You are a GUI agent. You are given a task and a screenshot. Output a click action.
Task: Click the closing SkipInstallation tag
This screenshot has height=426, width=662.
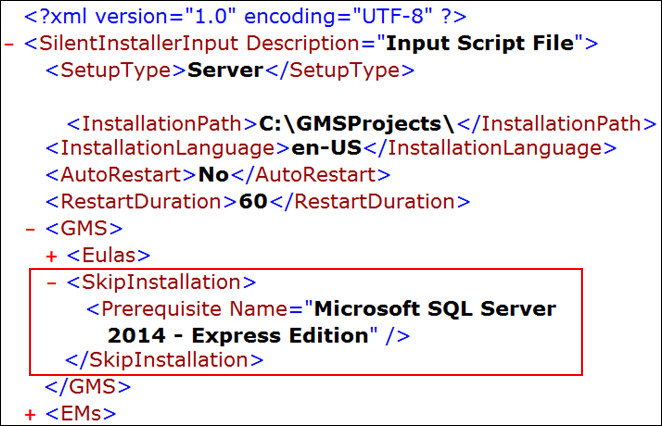click(x=164, y=359)
